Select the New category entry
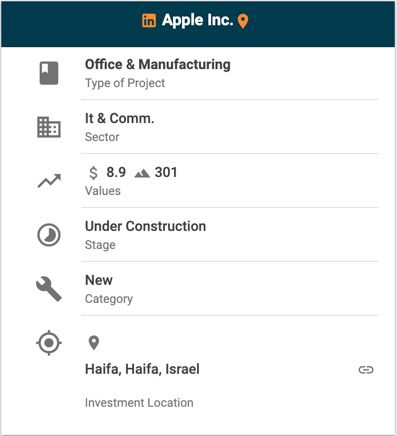The width and height of the screenshot is (397, 436). pos(230,289)
